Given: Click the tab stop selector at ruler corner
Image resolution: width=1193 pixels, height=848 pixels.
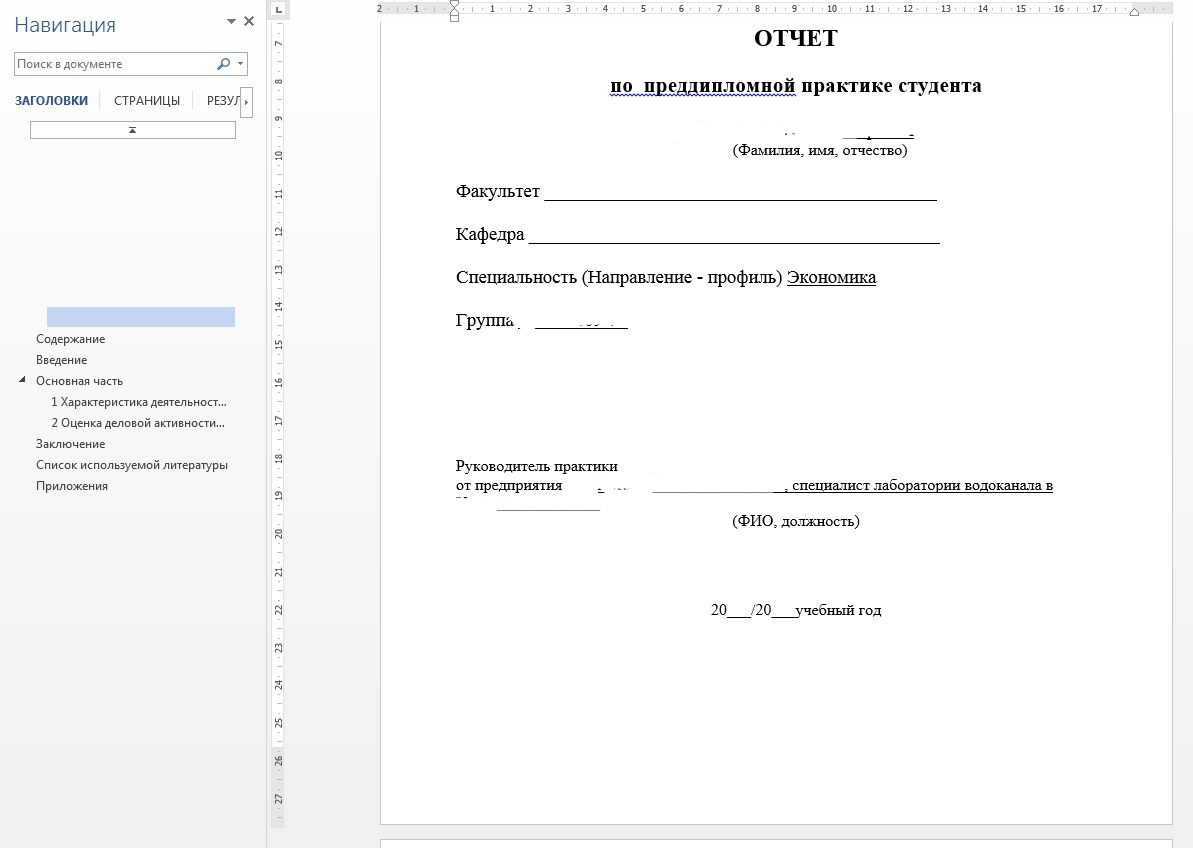Looking at the screenshot, I should click(x=279, y=9).
